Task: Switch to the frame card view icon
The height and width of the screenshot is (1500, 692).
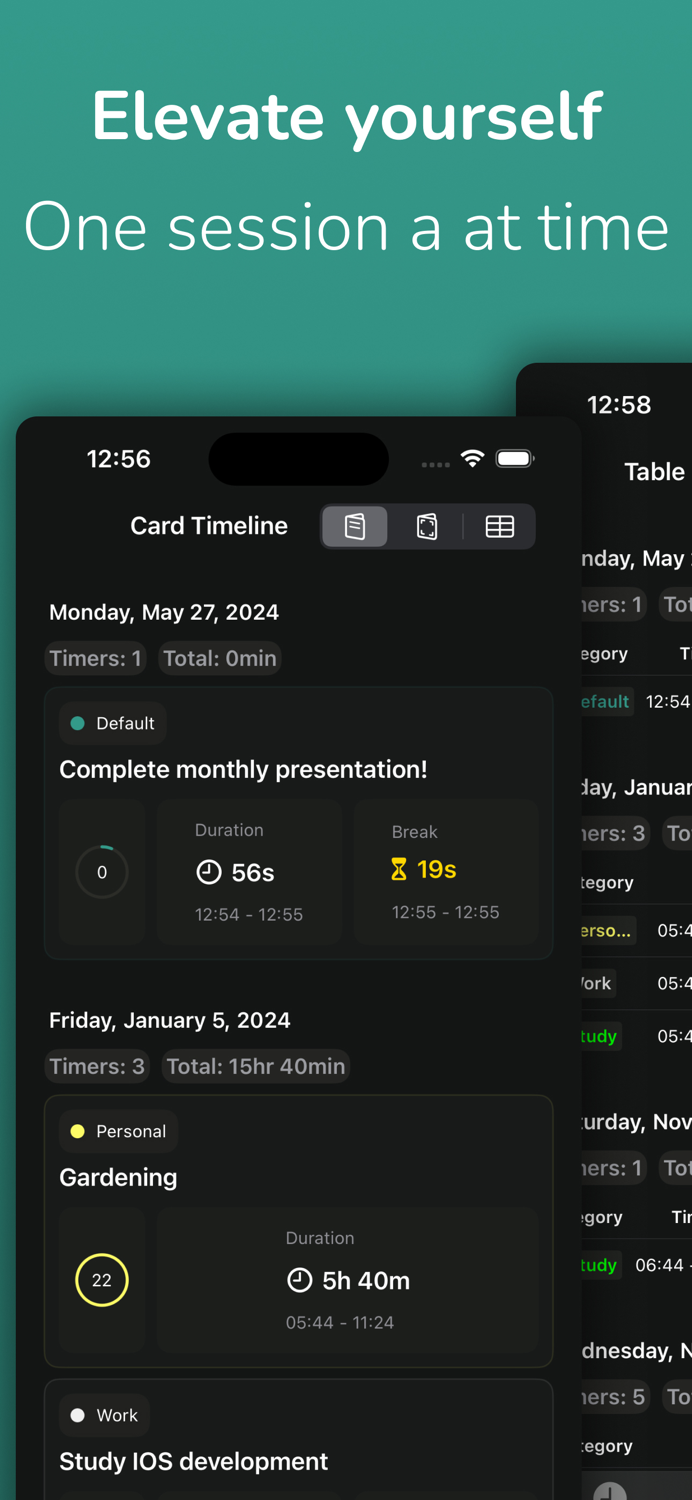Action: (x=427, y=526)
